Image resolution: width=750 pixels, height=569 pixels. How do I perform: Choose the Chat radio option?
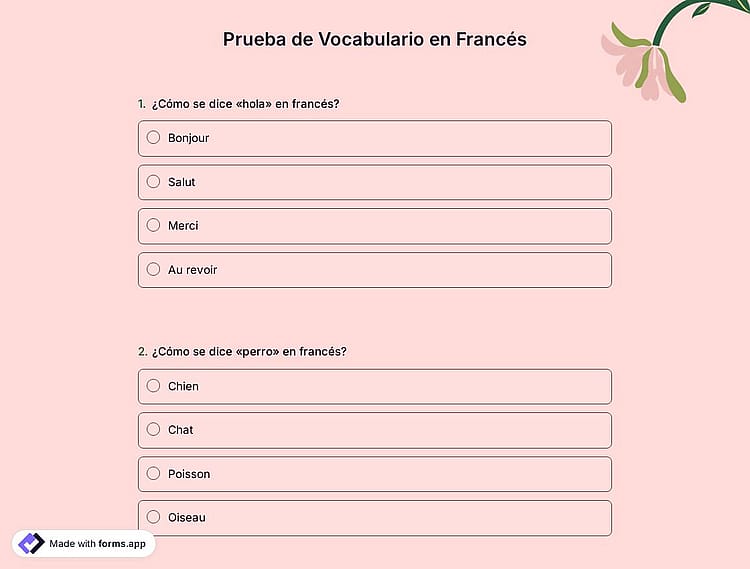pyautogui.click(x=153, y=429)
